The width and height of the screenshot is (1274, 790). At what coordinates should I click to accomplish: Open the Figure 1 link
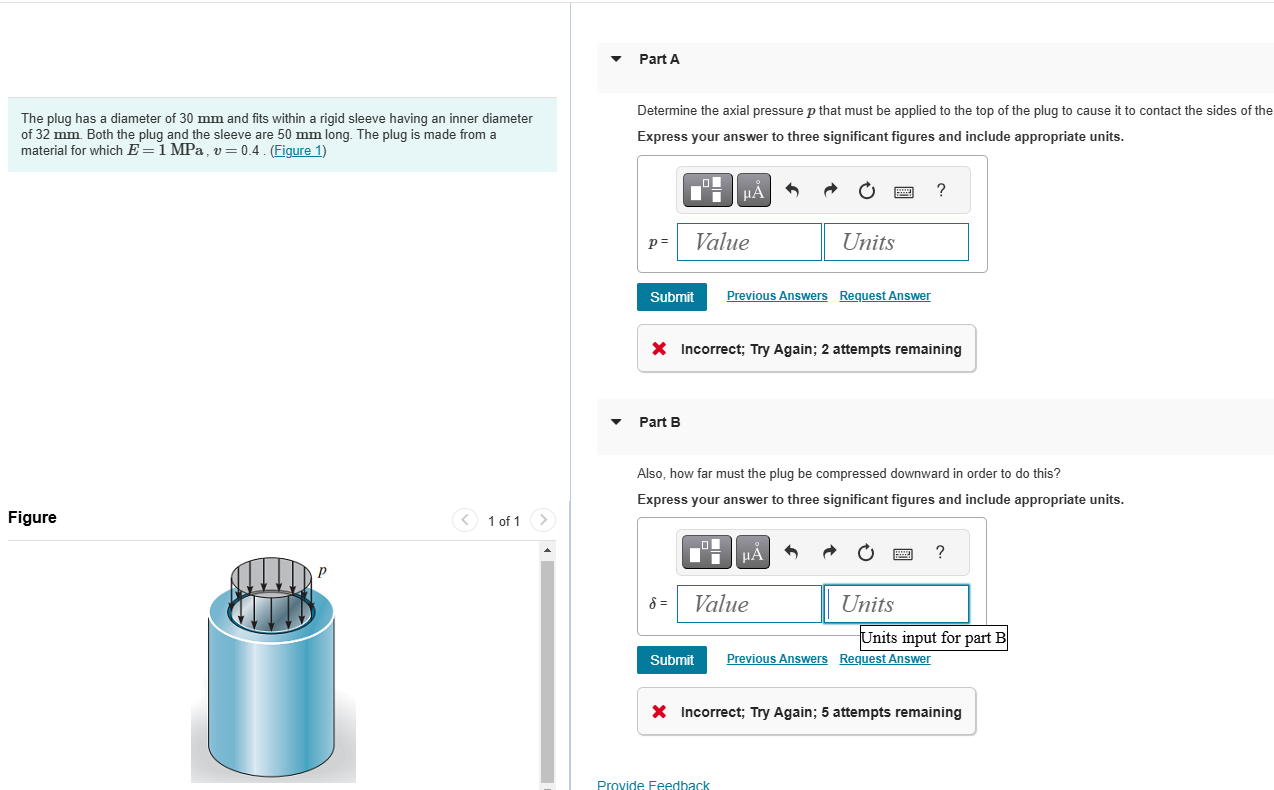coord(297,150)
